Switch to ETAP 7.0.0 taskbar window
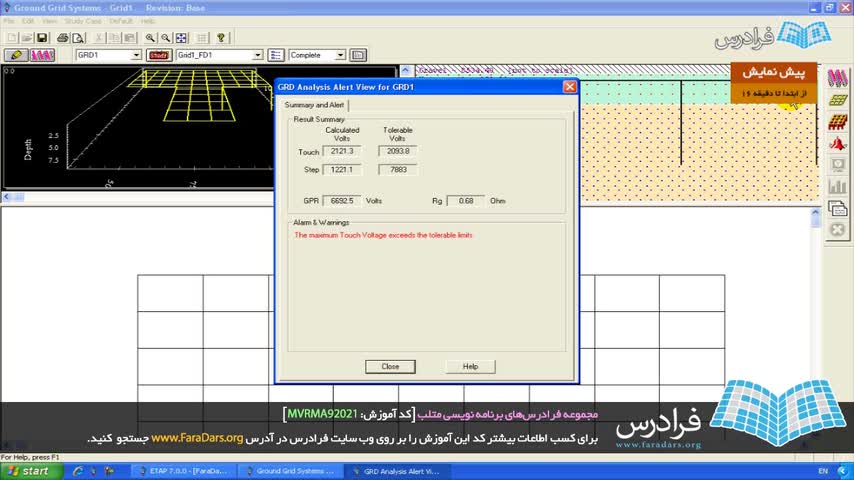The image size is (854, 480). click(184, 471)
